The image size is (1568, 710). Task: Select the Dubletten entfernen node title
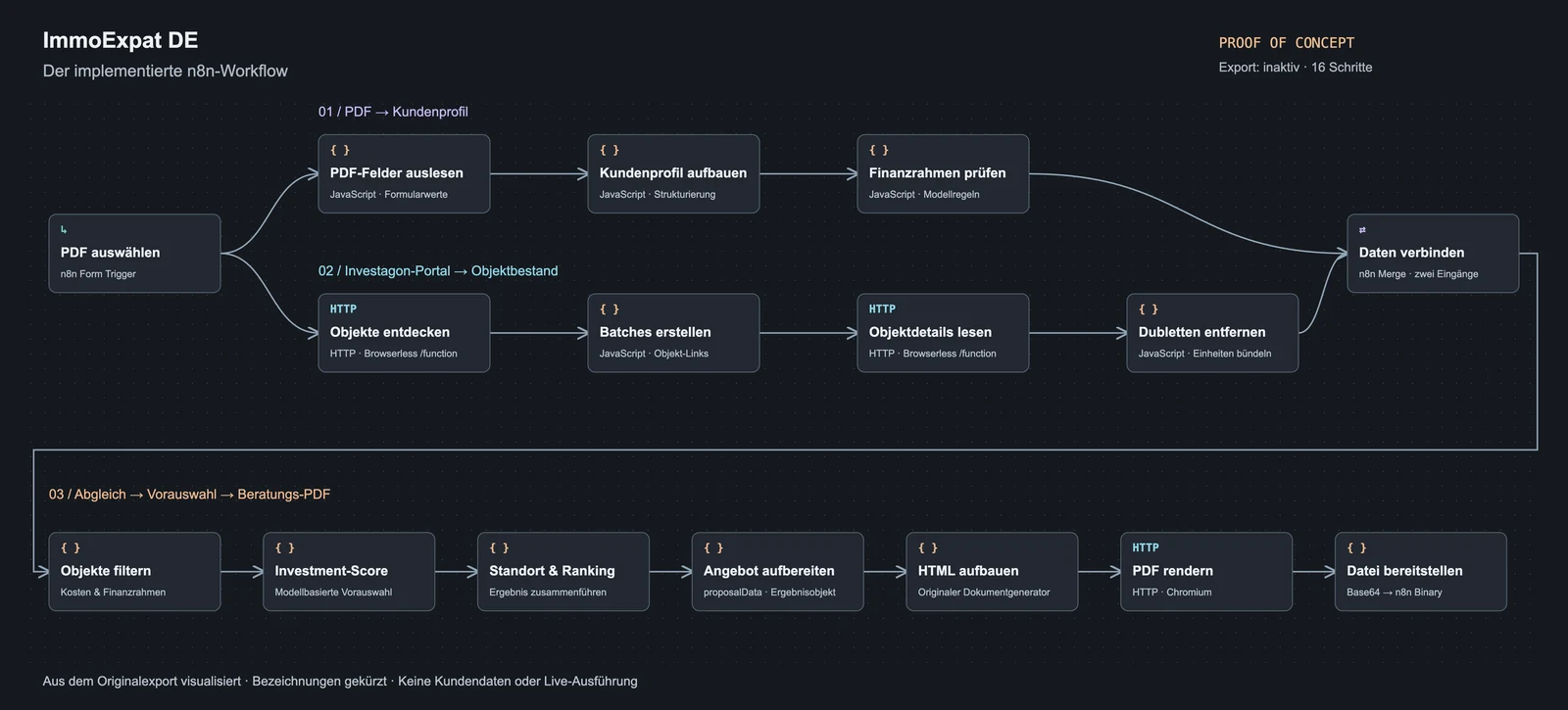[1202, 332]
